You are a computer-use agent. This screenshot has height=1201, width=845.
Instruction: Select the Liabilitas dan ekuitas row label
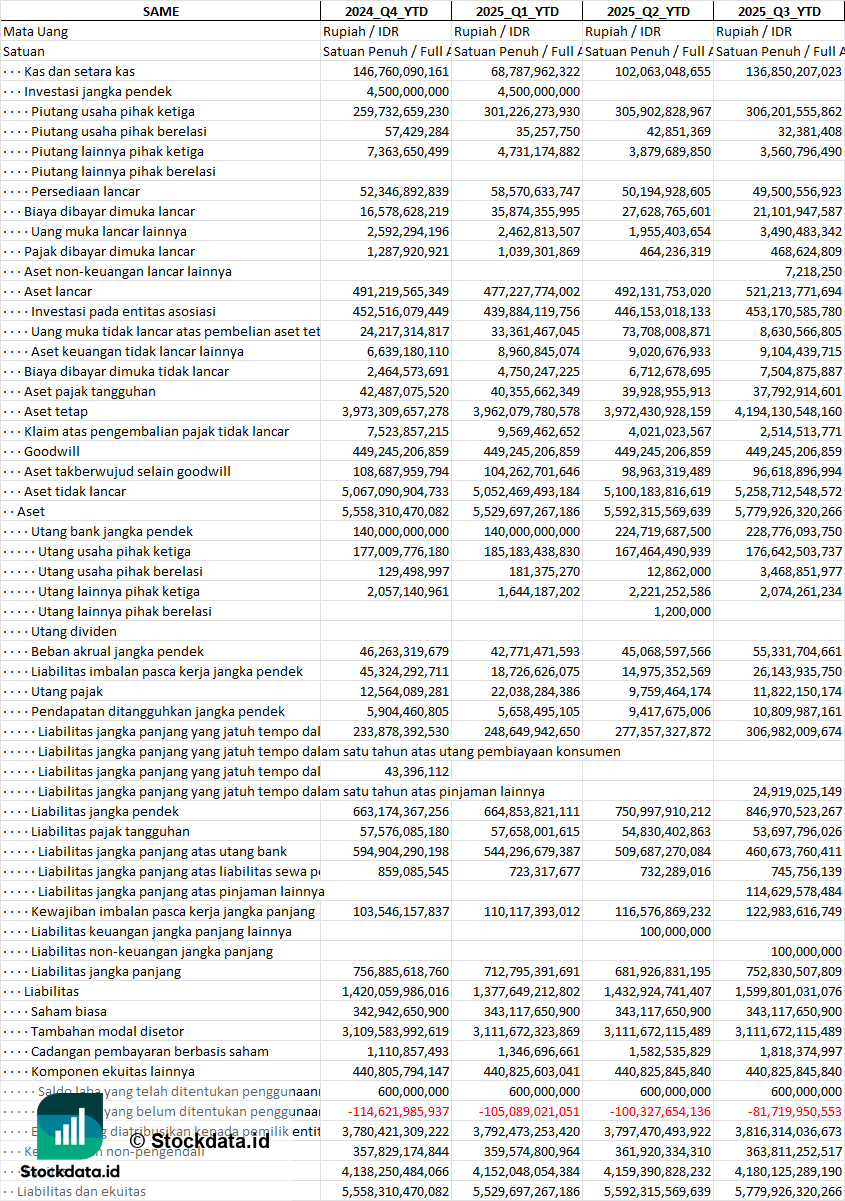(81, 1191)
